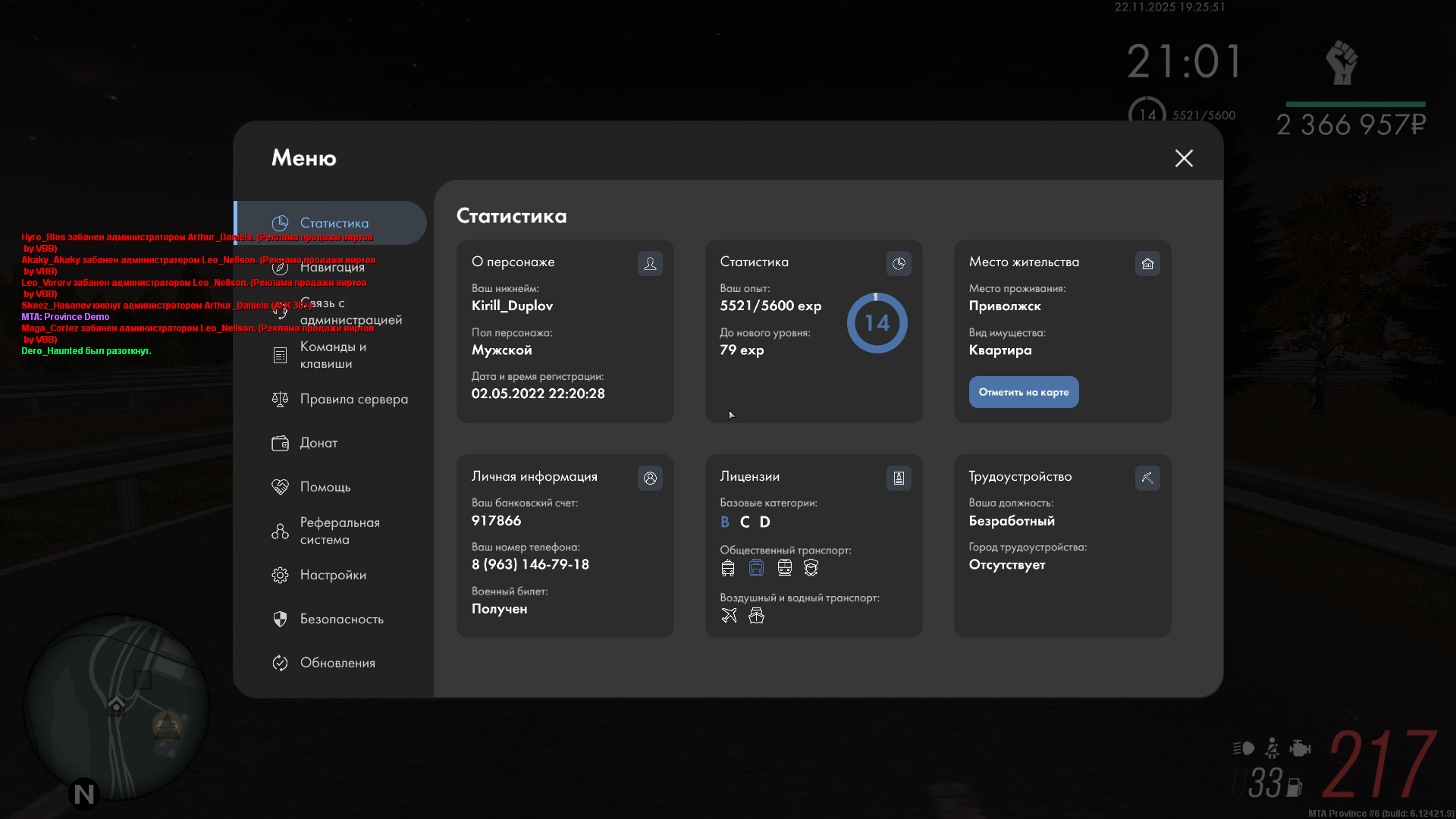Click the pickaxe icon in Трудоустройство card
The width and height of the screenshot is (1456, 819).
1147,478
